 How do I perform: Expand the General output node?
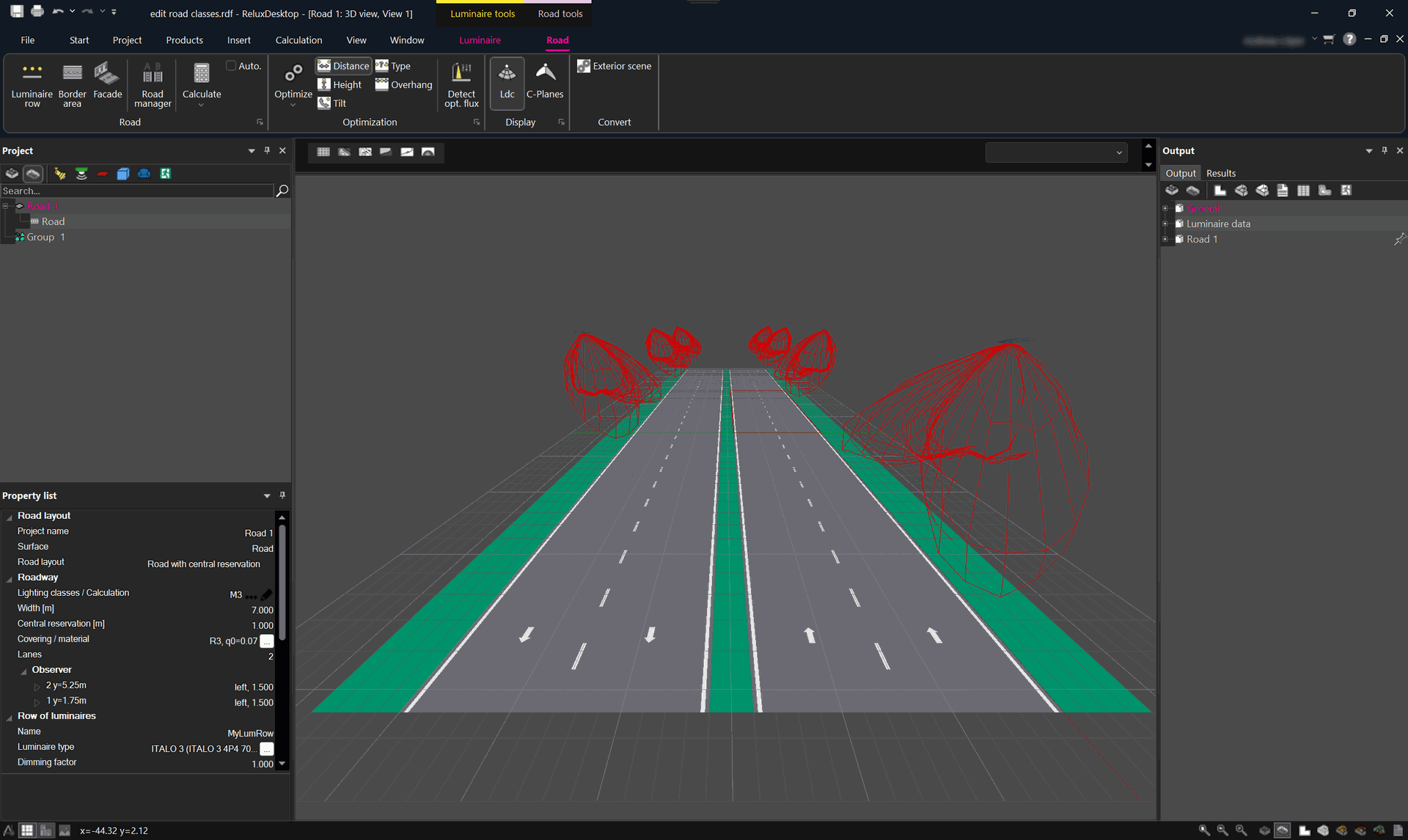(1165, 208)
